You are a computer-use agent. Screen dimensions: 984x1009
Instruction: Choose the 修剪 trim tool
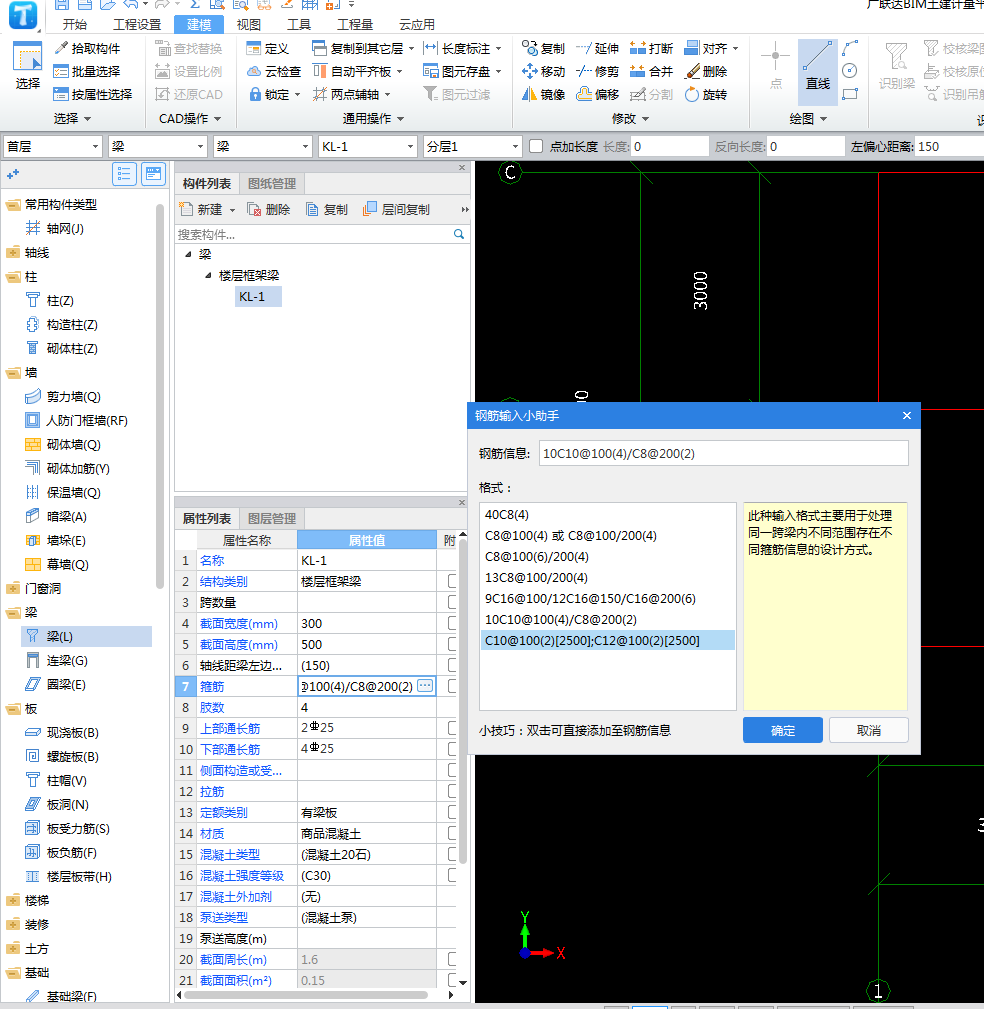tap(597, 71)
